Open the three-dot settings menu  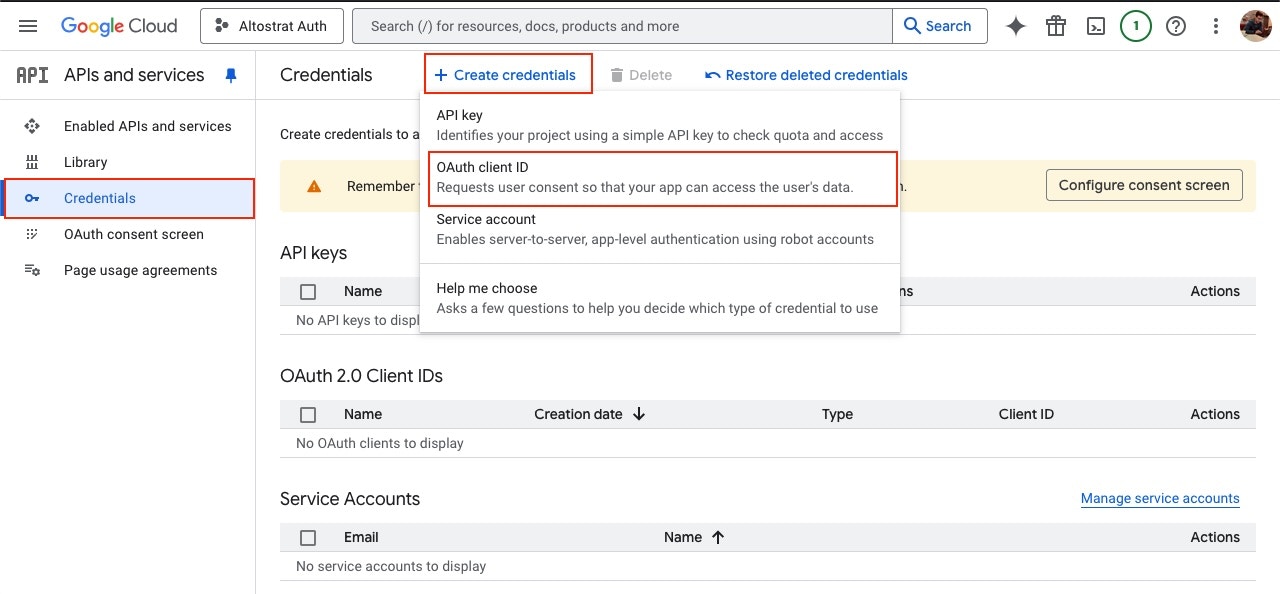[x=1216, y=26]
